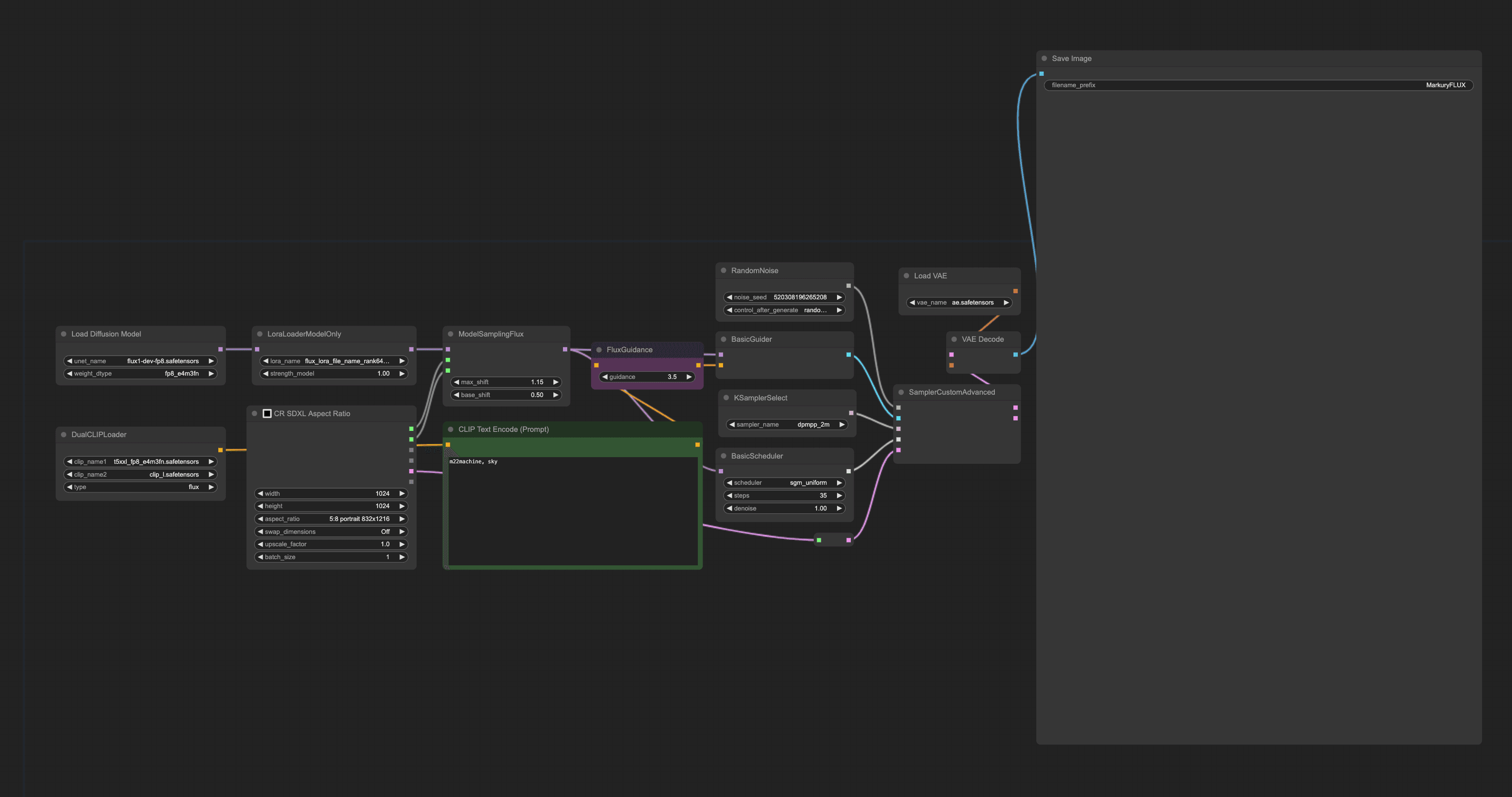Viewport: 1512px width, 797px height.
Task: Click the batch_size value field
Action: 331,558
